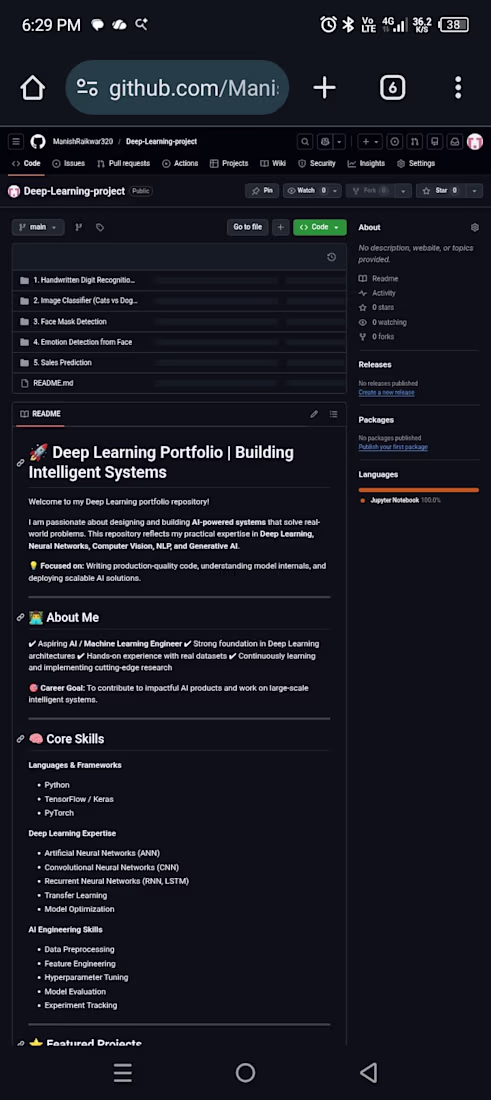Viewport: 491px width, 1100px height.
Task: Switch to the Issues tab
Action: coord(69,163)
